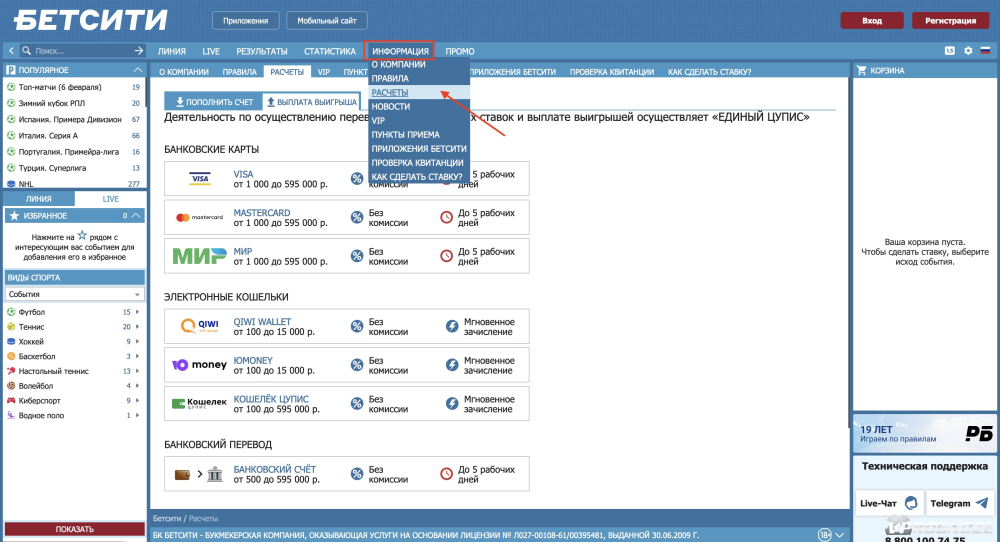Open the ПРОМО menu item
Image resolution: width=1000 pixels, height=542 pixels.
pos(460,51)
